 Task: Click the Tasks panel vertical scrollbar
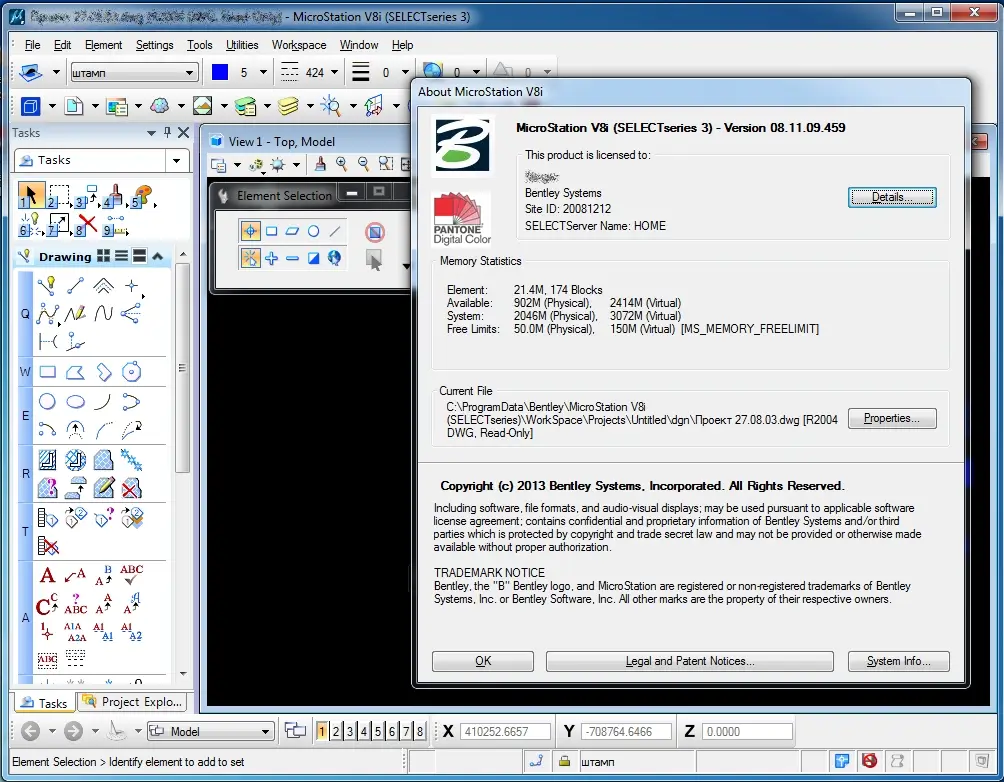coord(182,368)
